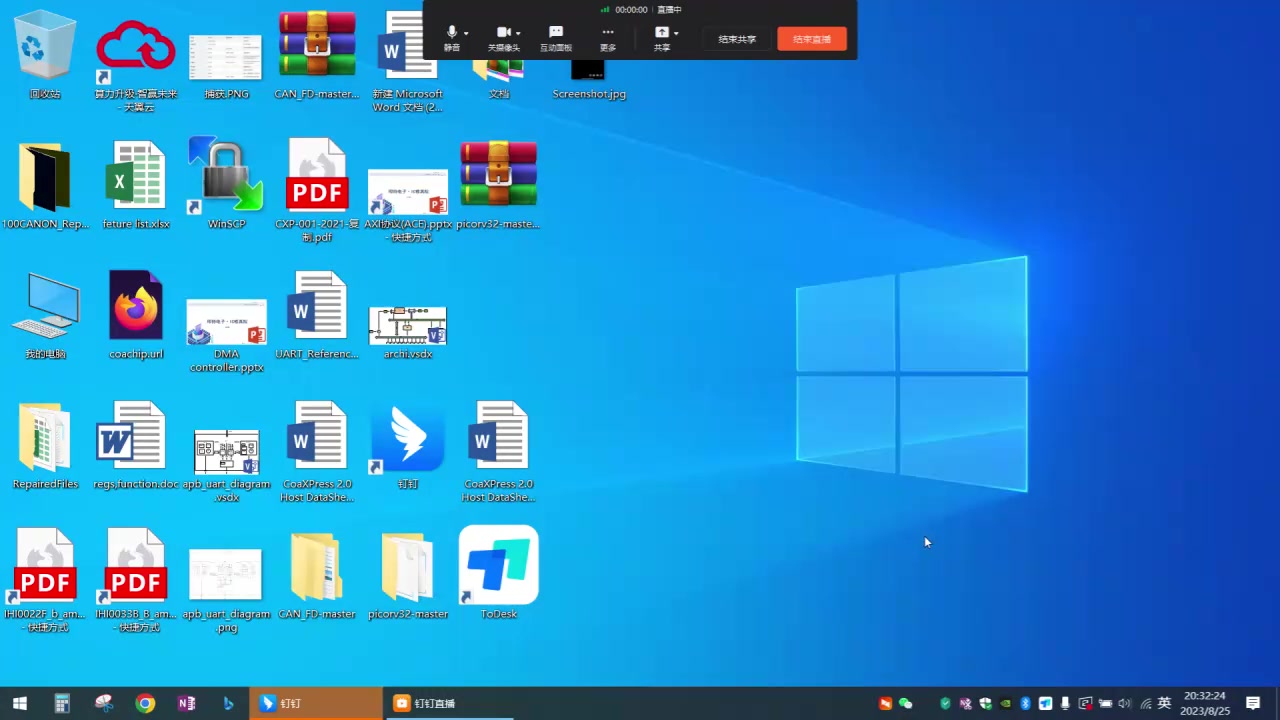Click the 共享 share screen icon
Viewport: 1280px width, 720px height.
pos(661,33)
